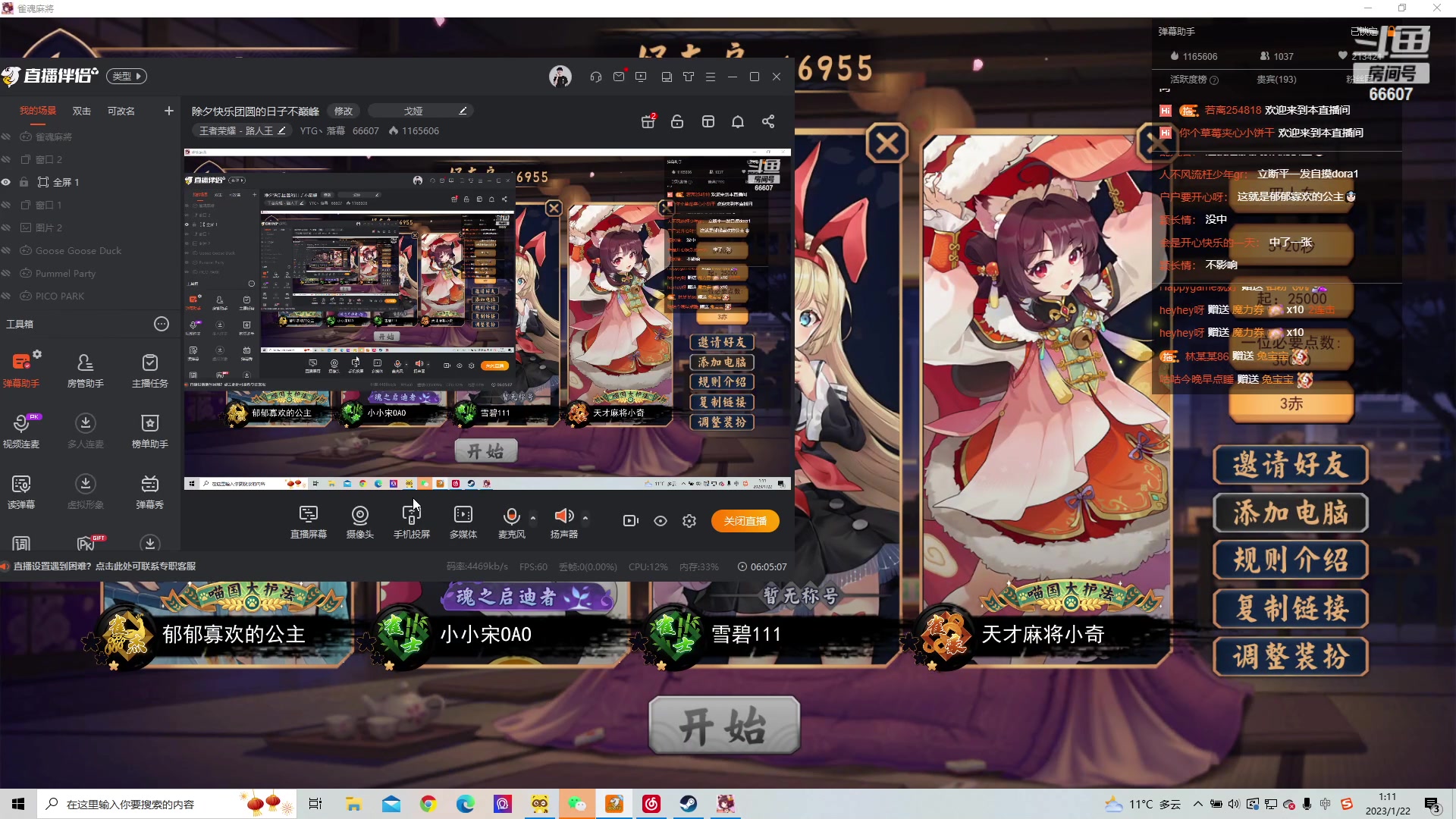The image size is (1456, 819).
Task: Open the 房管助手 tool
Action: [x=86, y=370]
